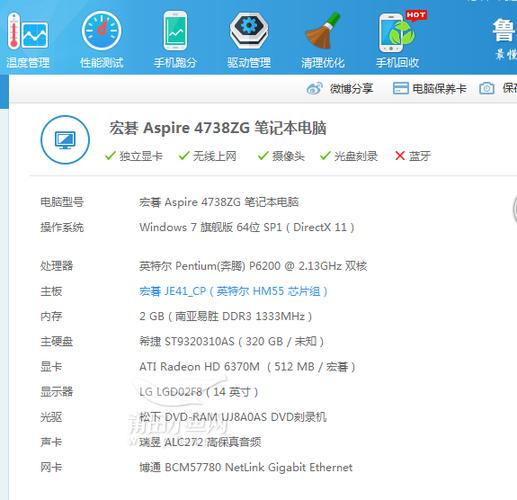Click the computer monitor overview icon
517x500 pixels.
(65, 140)
